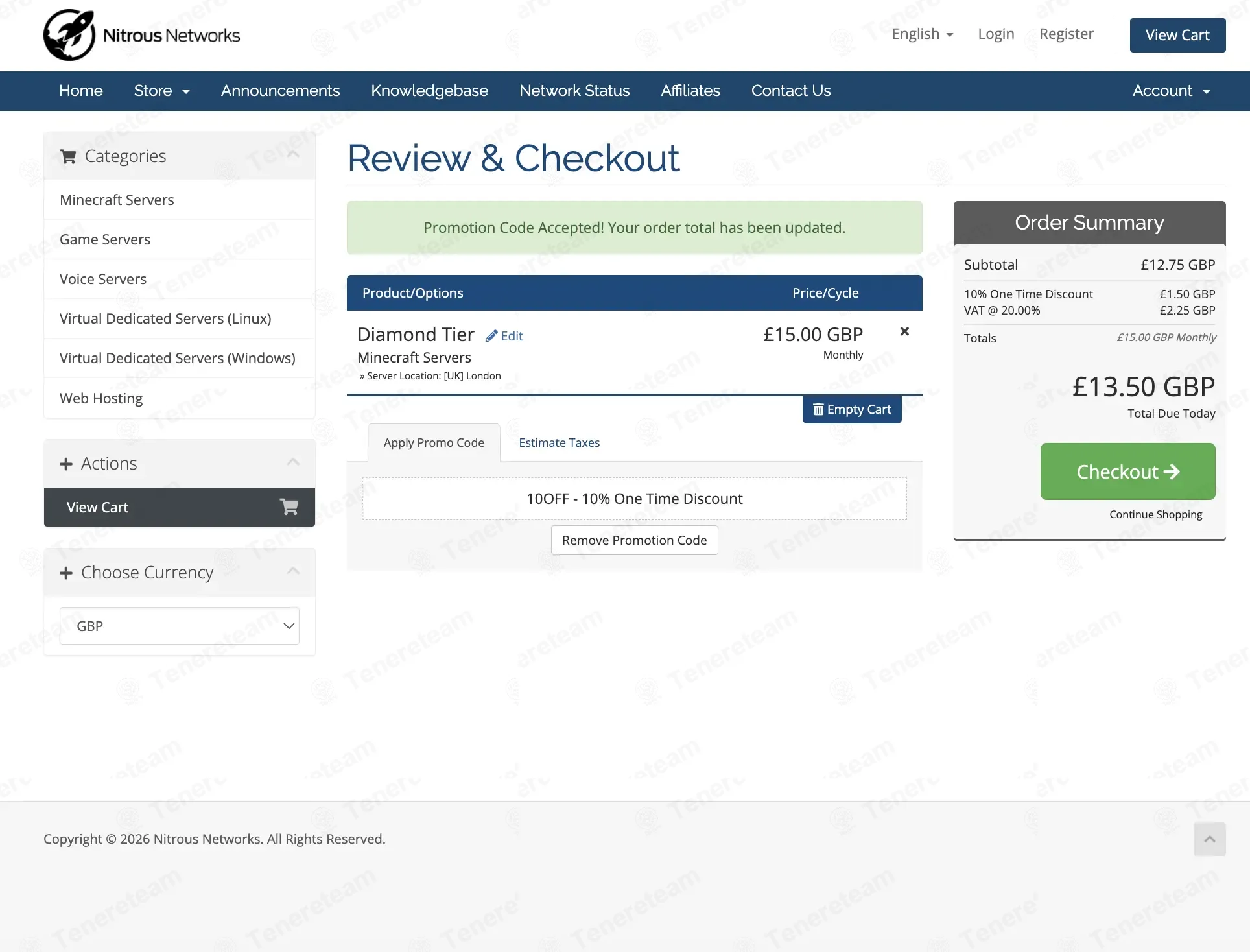1250x952 pixels.
Task: Open the GBP currency dropdown
Action: (180, 626)
